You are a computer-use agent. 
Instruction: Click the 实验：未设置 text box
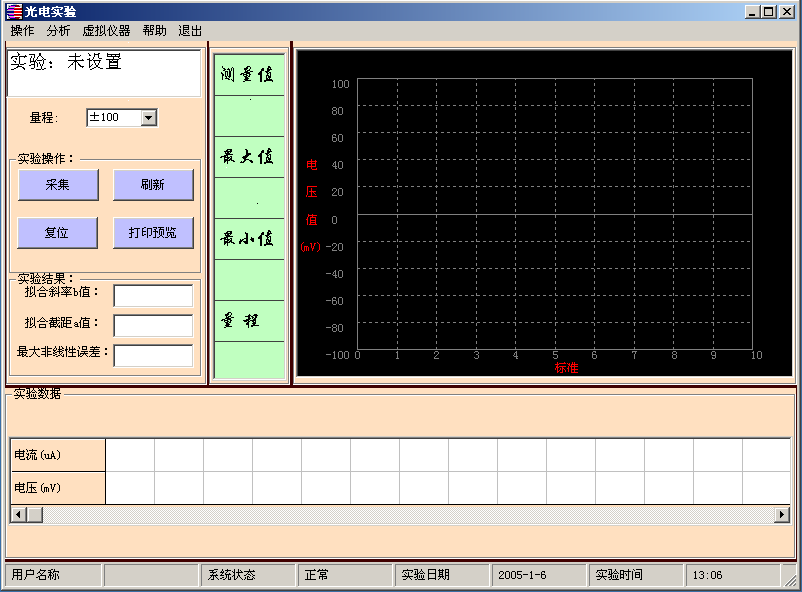click(x=104, y=73)
